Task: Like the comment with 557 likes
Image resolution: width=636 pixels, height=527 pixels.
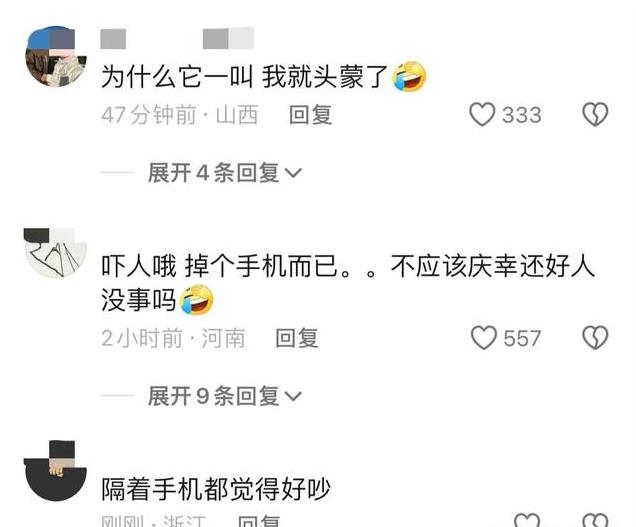Action: point(483,338)
